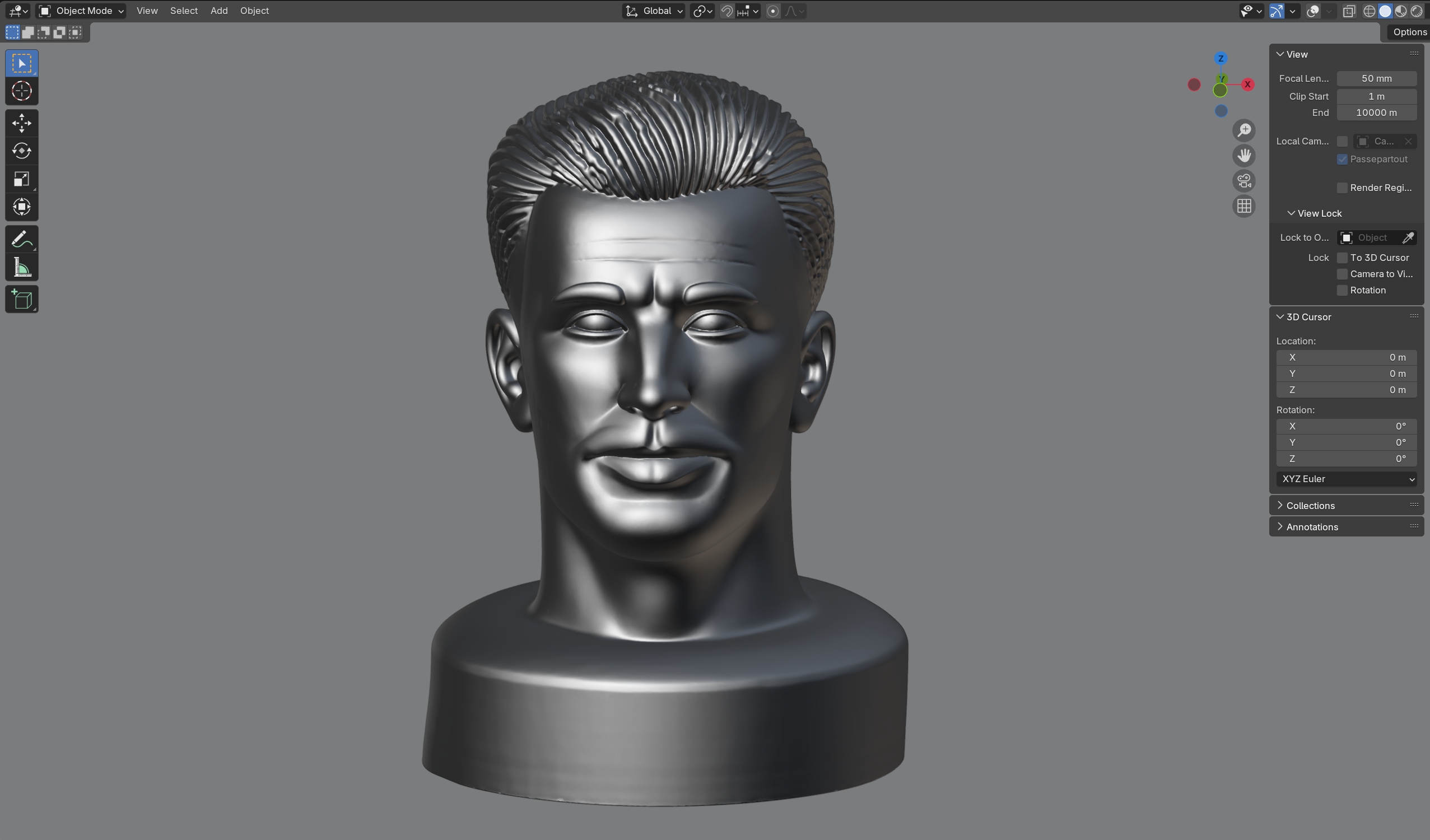Toggle camera view button
Viewport: 1430px width, 840px height.
coord(1244,181)
